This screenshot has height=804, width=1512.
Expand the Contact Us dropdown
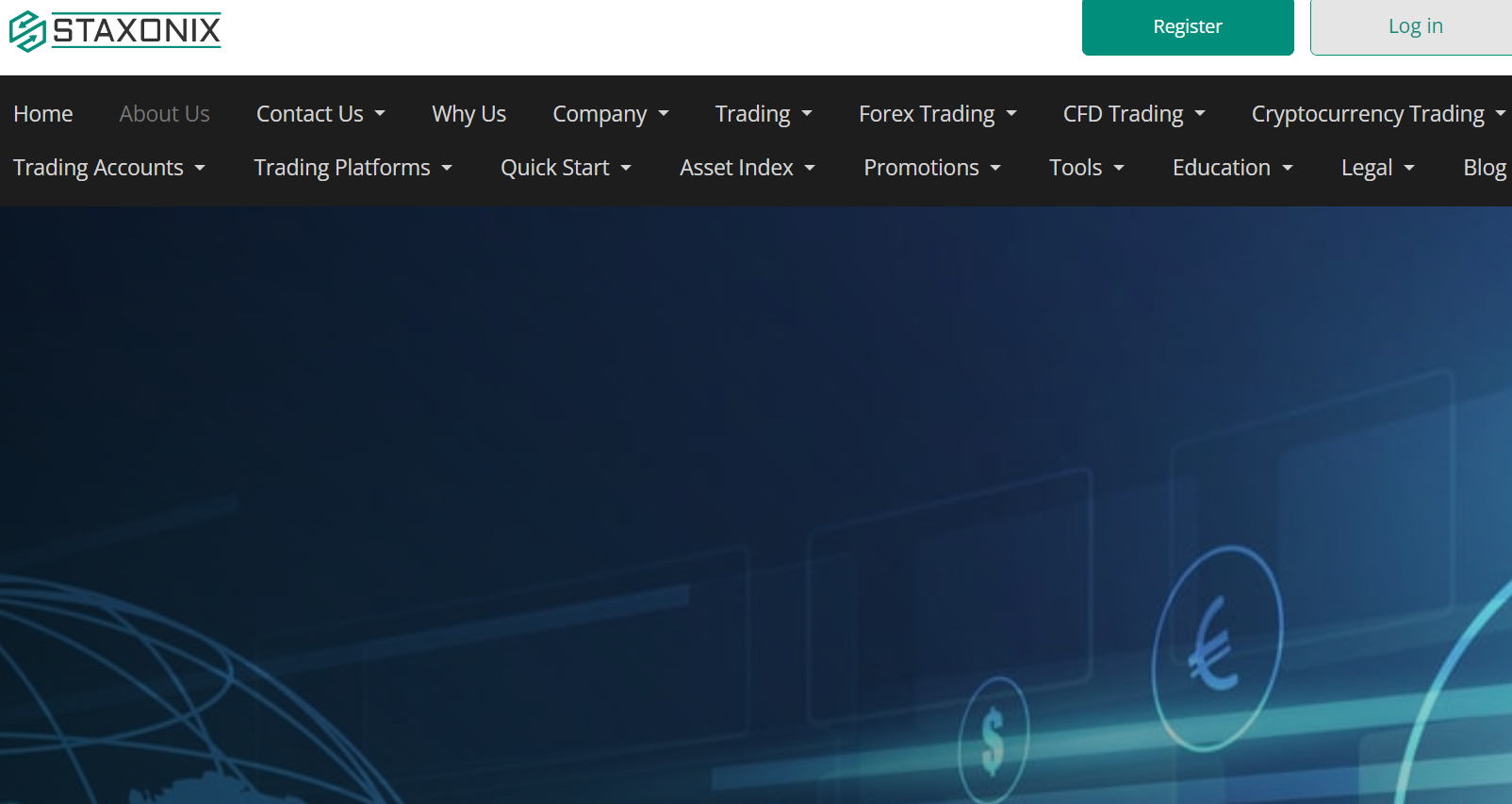pos(320,114)
